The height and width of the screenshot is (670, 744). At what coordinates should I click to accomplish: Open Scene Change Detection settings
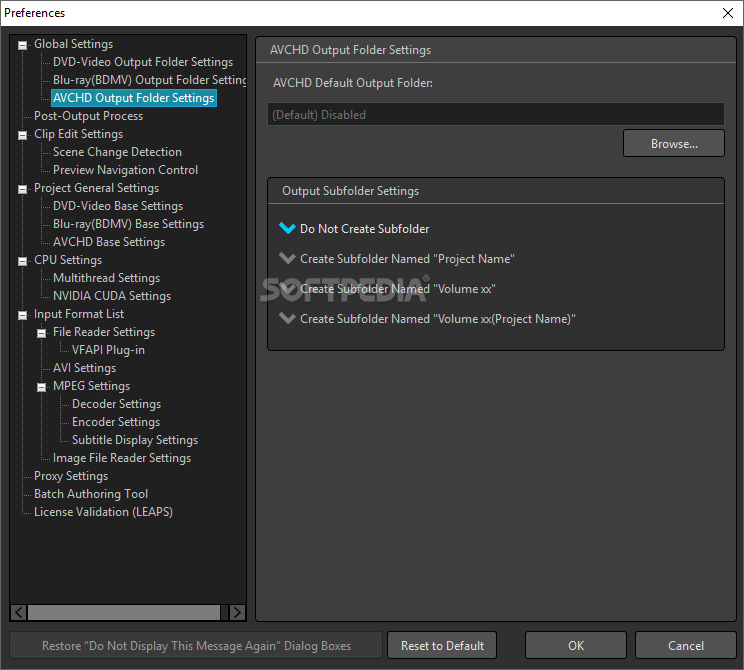point(117,152)
